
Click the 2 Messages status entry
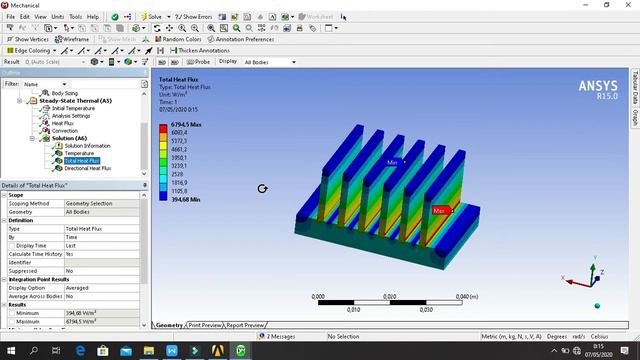pyautogui.click(x=277, y=336)
